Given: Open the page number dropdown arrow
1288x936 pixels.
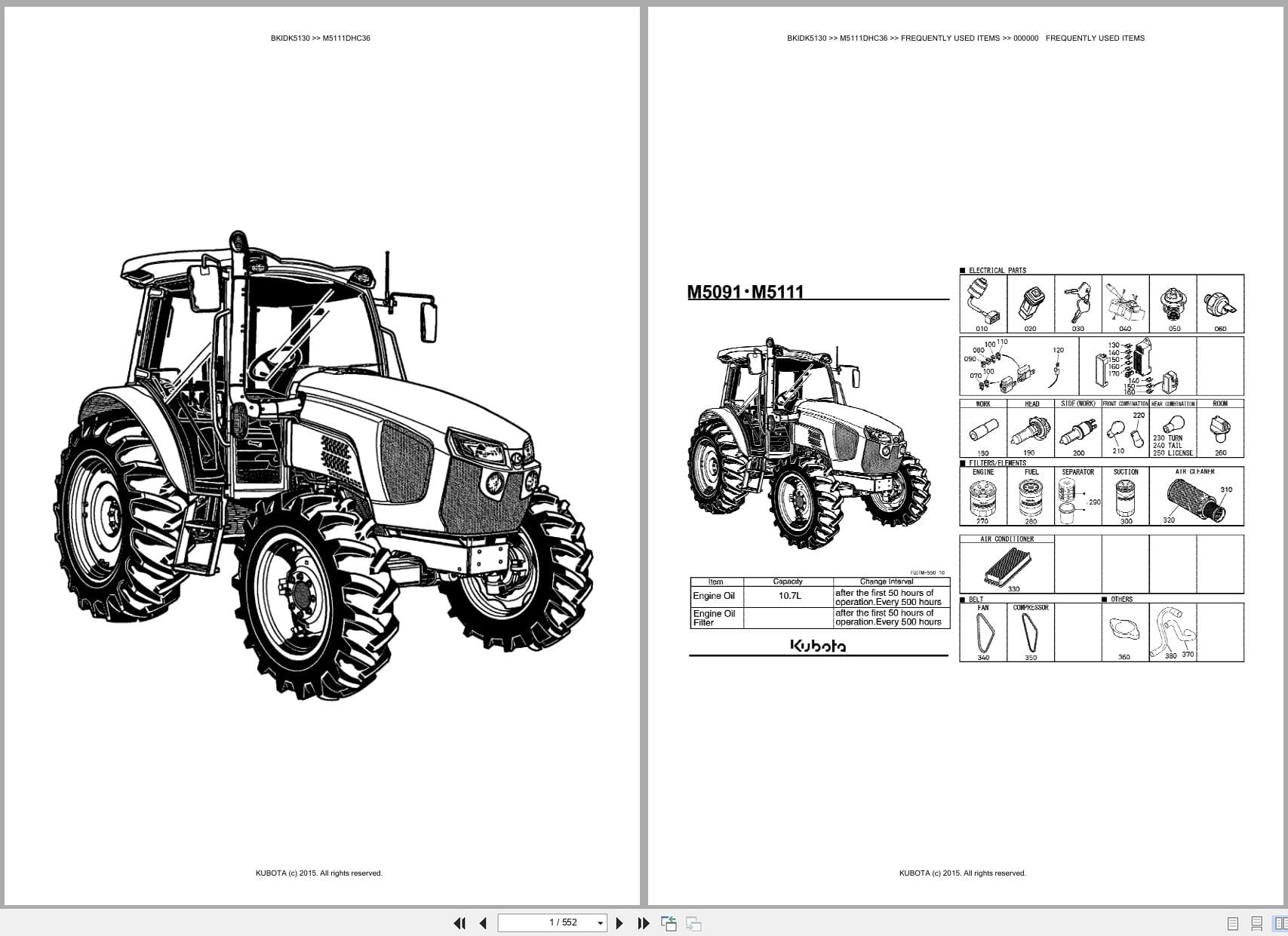Looking at the screenshot, I should pos(601,923).
